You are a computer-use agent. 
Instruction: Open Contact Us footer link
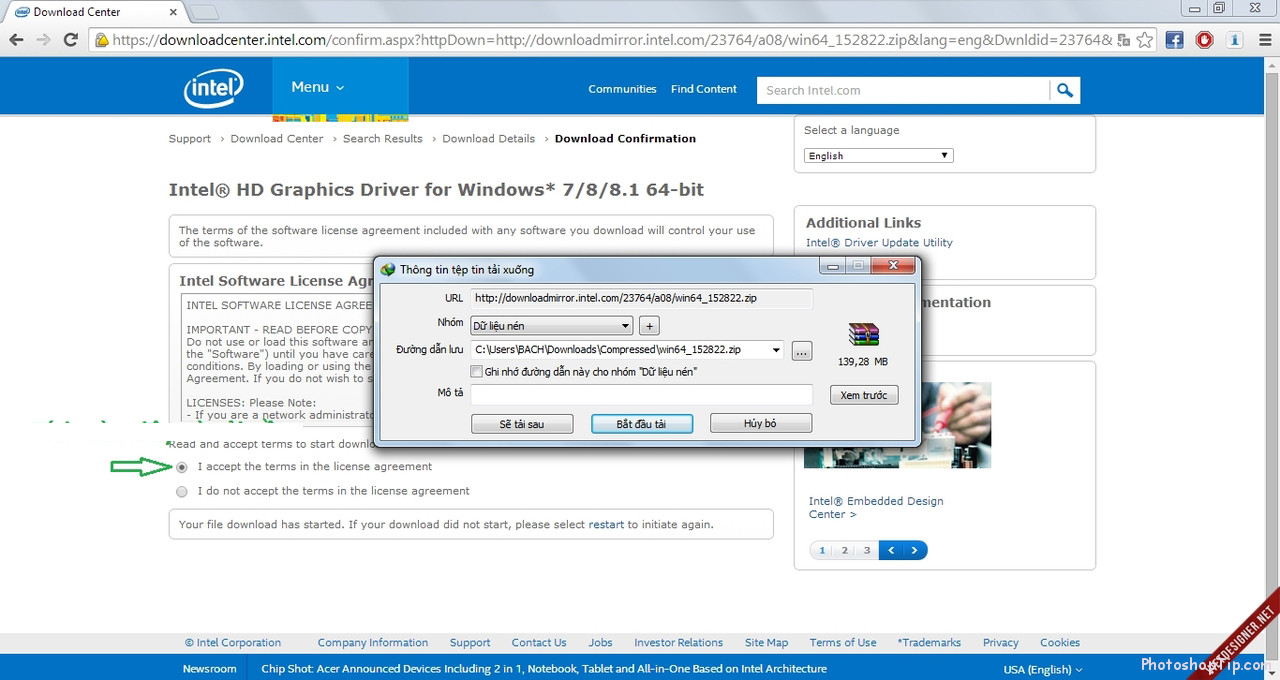[539, 643]
